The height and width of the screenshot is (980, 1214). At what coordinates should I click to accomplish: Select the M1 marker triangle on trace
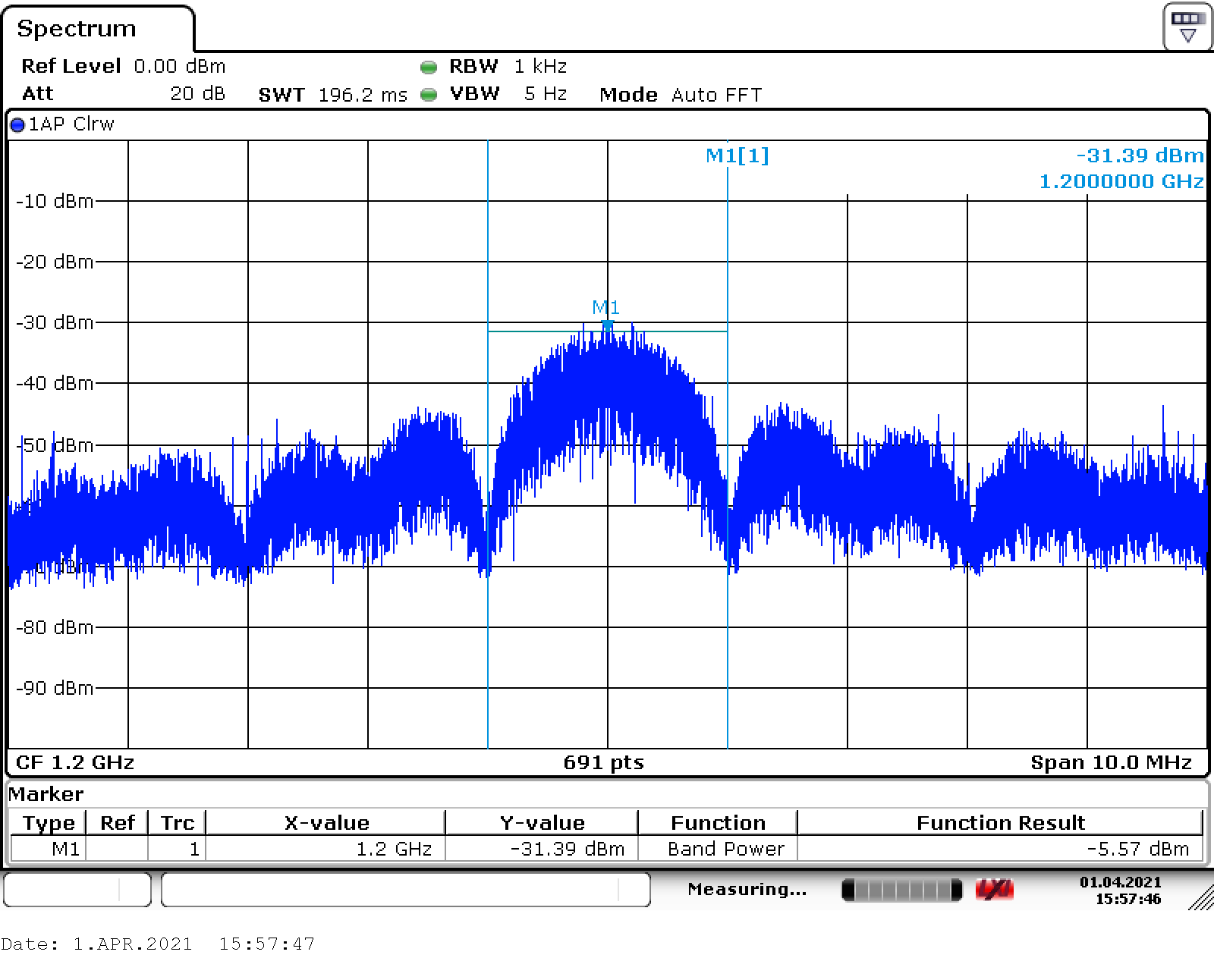607,325
